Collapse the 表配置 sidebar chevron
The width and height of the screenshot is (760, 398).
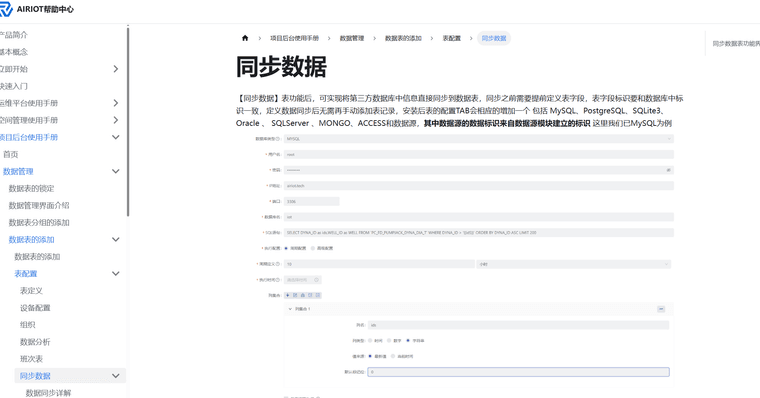115,273
